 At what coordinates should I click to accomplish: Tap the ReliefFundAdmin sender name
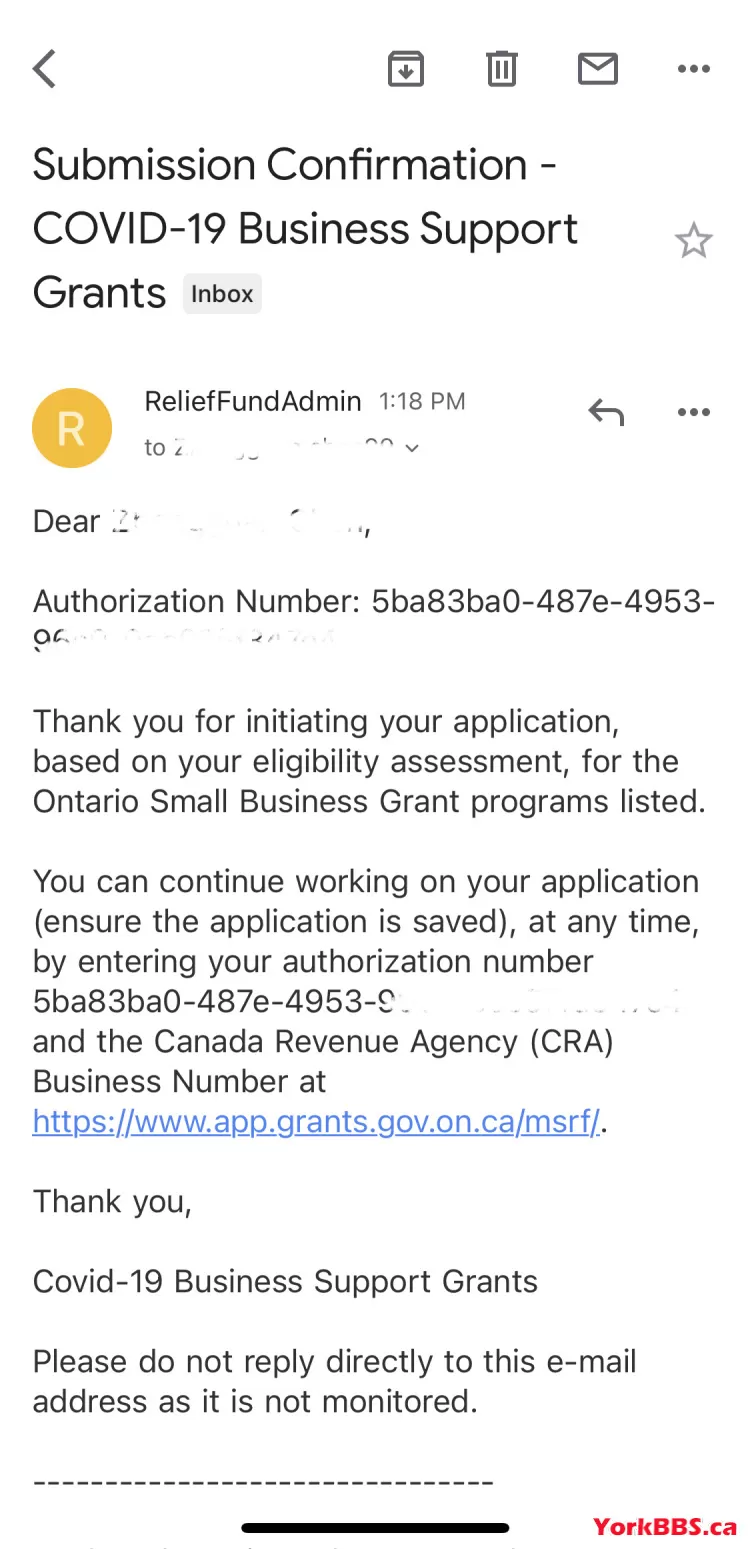253,401
